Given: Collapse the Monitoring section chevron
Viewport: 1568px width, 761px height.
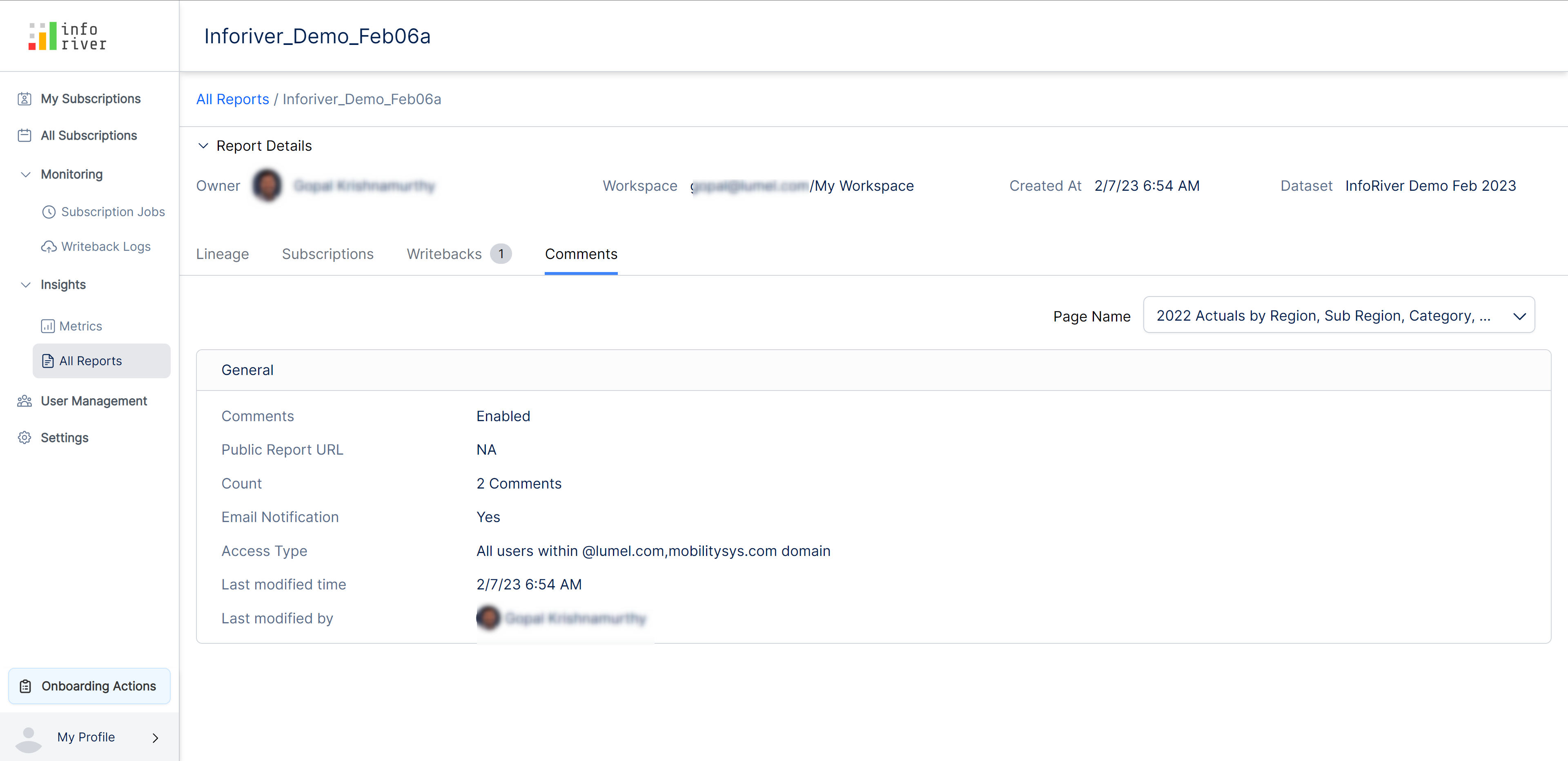Looking at the screenshot, I should (26, 175).
